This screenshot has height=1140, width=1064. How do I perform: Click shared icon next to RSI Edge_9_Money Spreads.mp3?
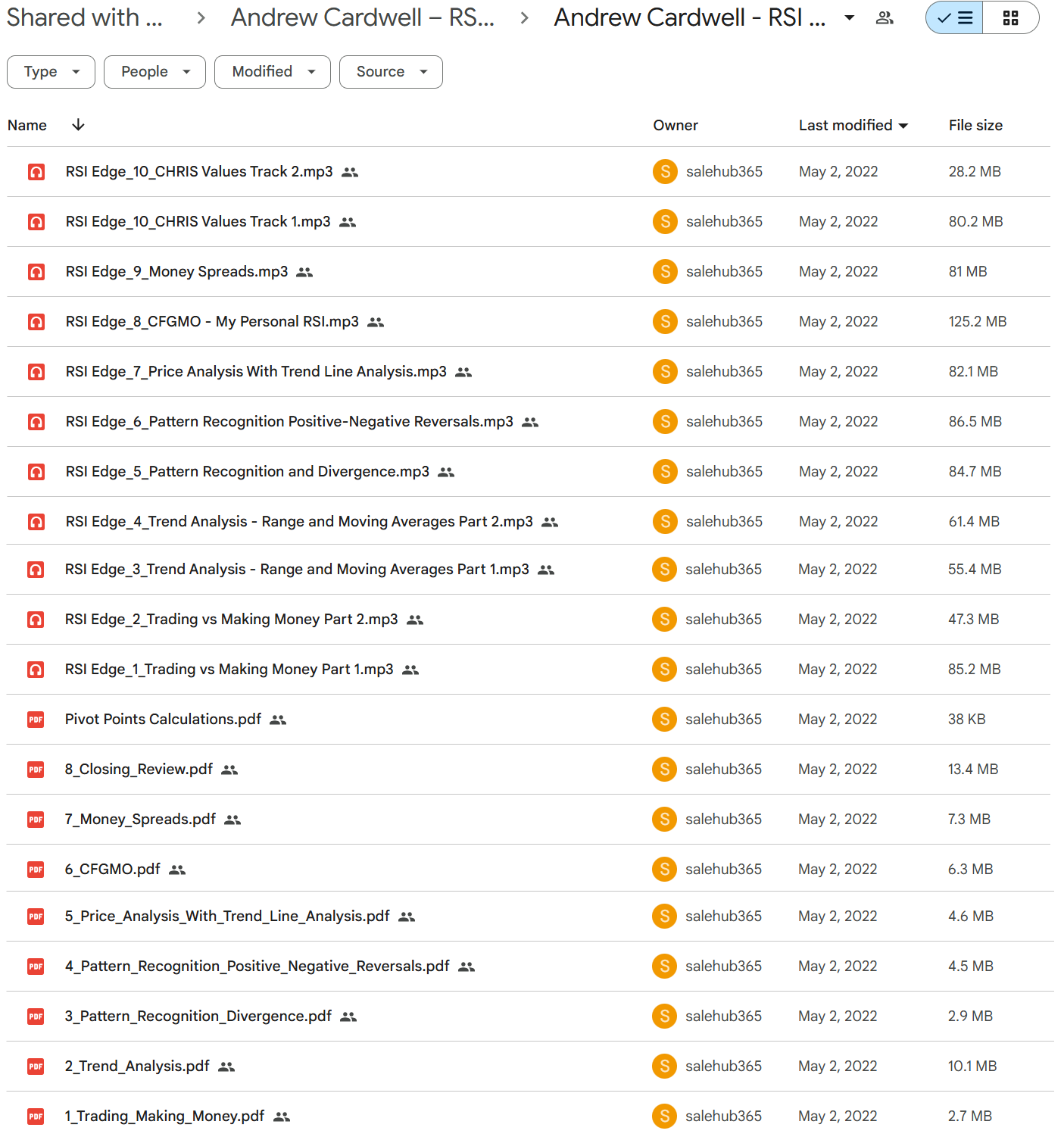[x=304, y=273]
